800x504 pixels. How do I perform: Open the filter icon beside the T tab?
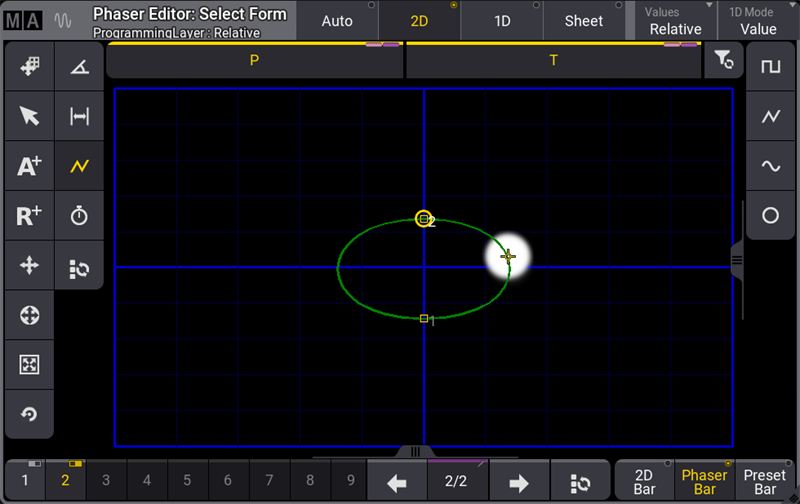click(724, 62)
